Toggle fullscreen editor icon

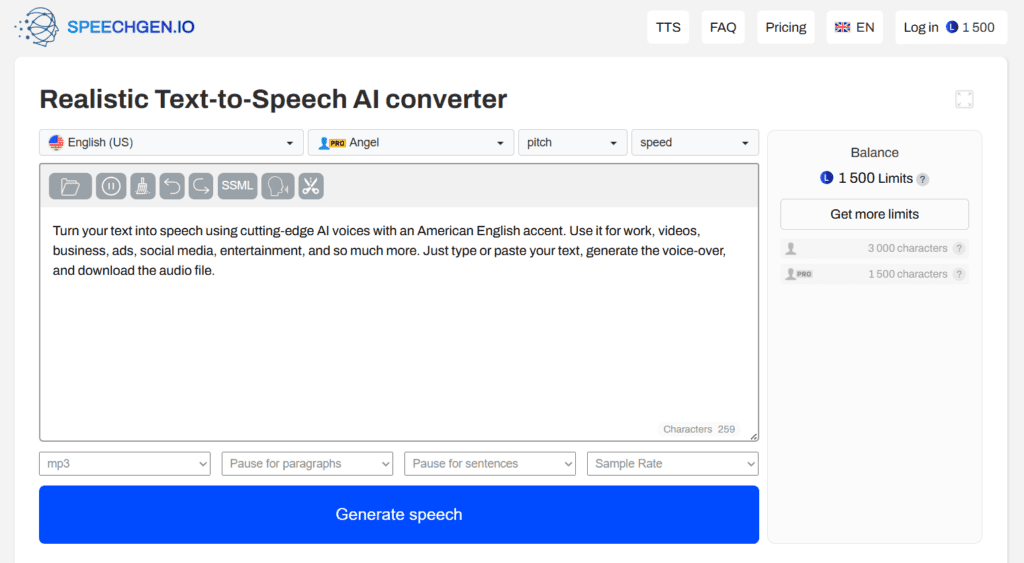pyautogui.click(x=964, y=99)
